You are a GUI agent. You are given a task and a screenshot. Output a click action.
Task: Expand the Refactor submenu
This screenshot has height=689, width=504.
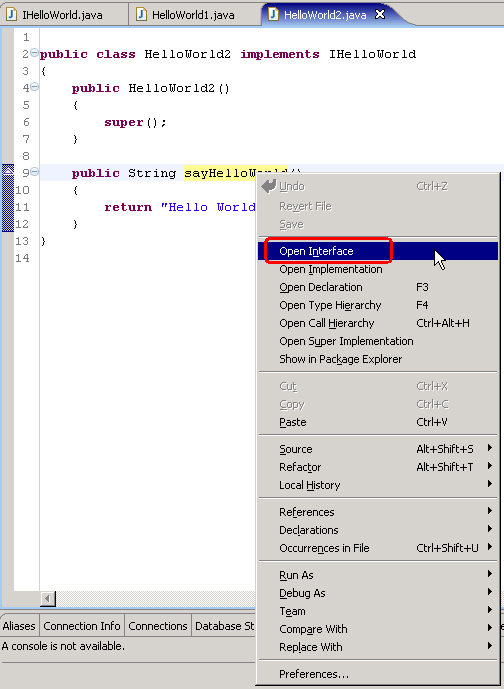click(378, 467)
